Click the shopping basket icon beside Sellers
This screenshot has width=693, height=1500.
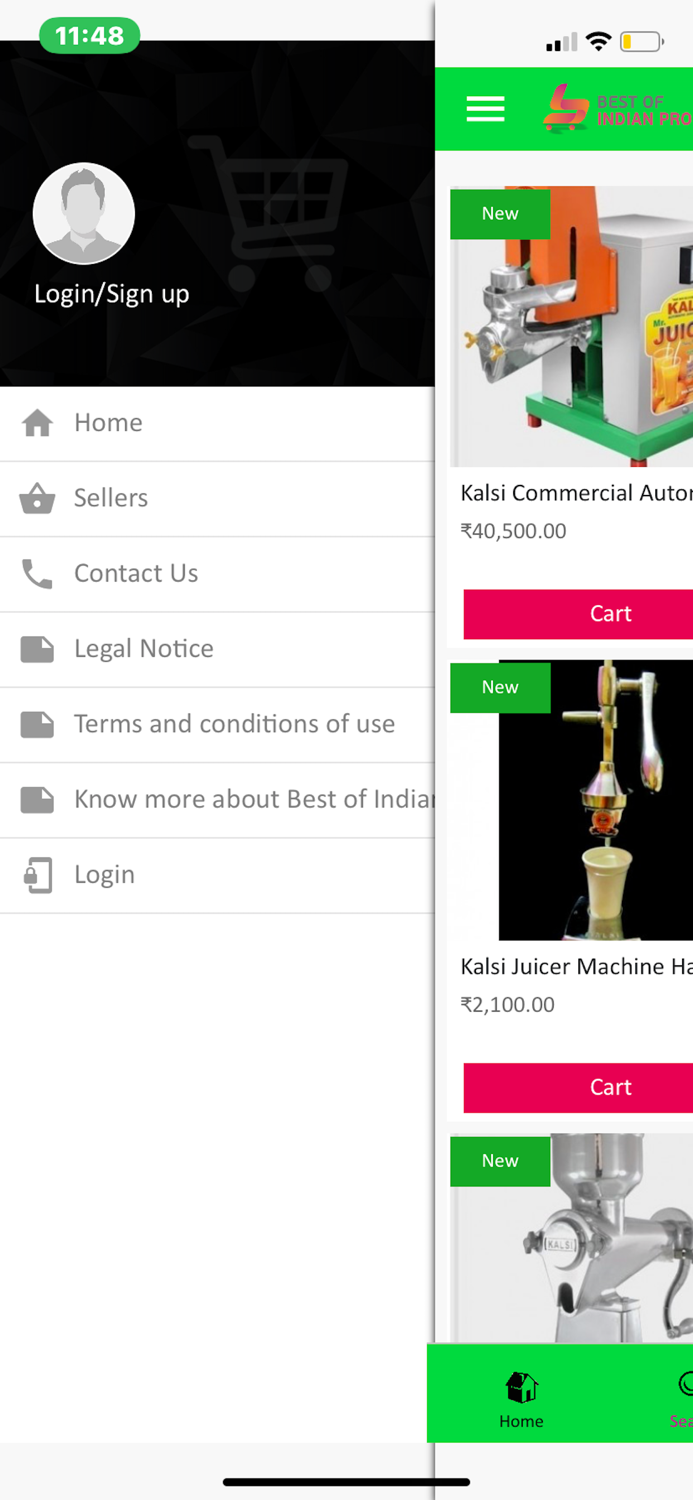[x=37, y=498]
